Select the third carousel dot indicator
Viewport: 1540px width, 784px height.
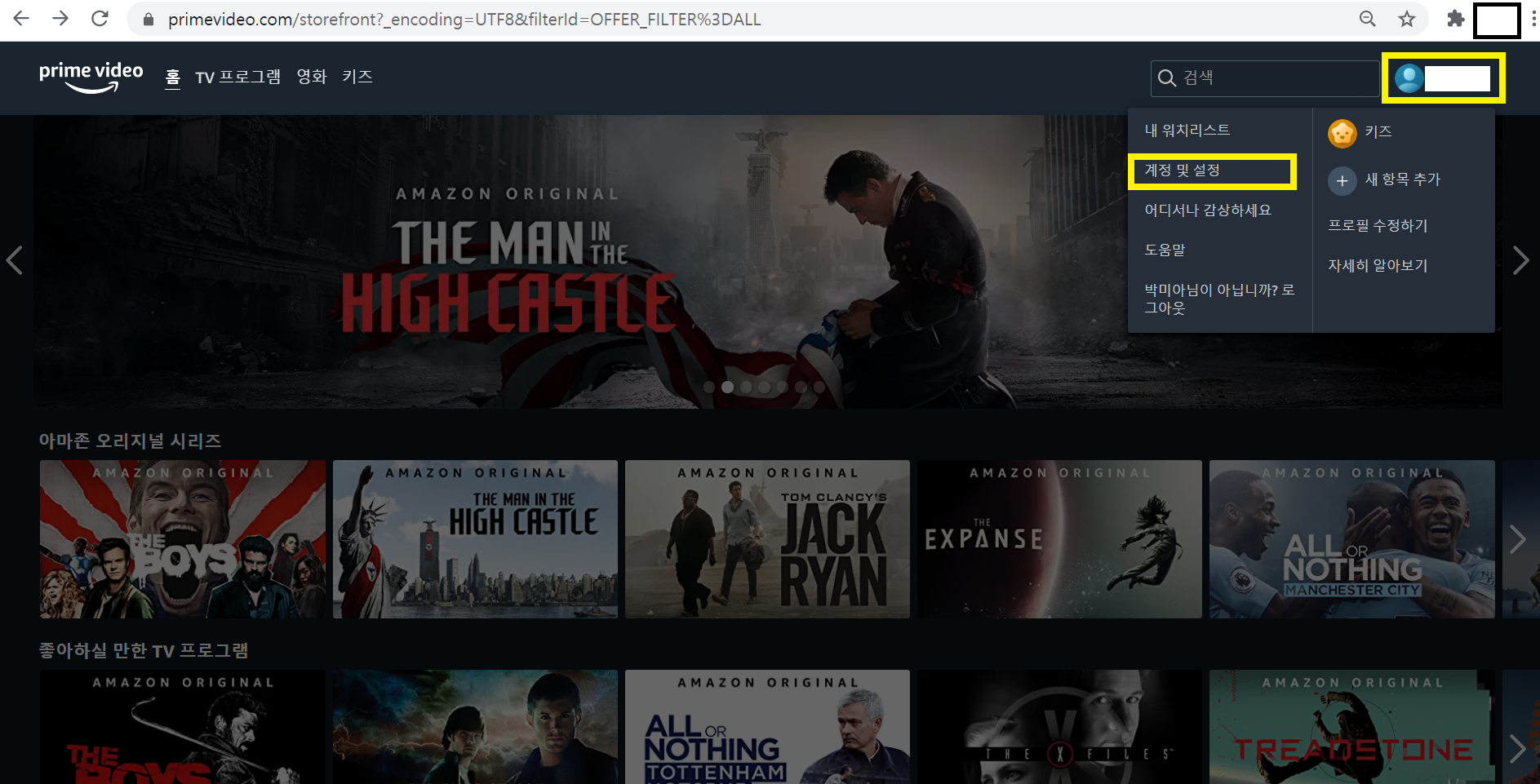pos(746,388)
